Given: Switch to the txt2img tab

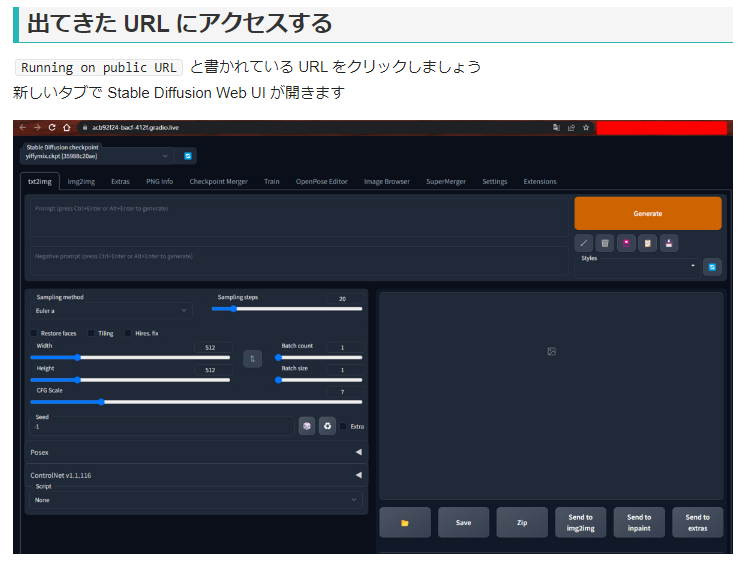Looking at the screenshot, I should 40,181.
